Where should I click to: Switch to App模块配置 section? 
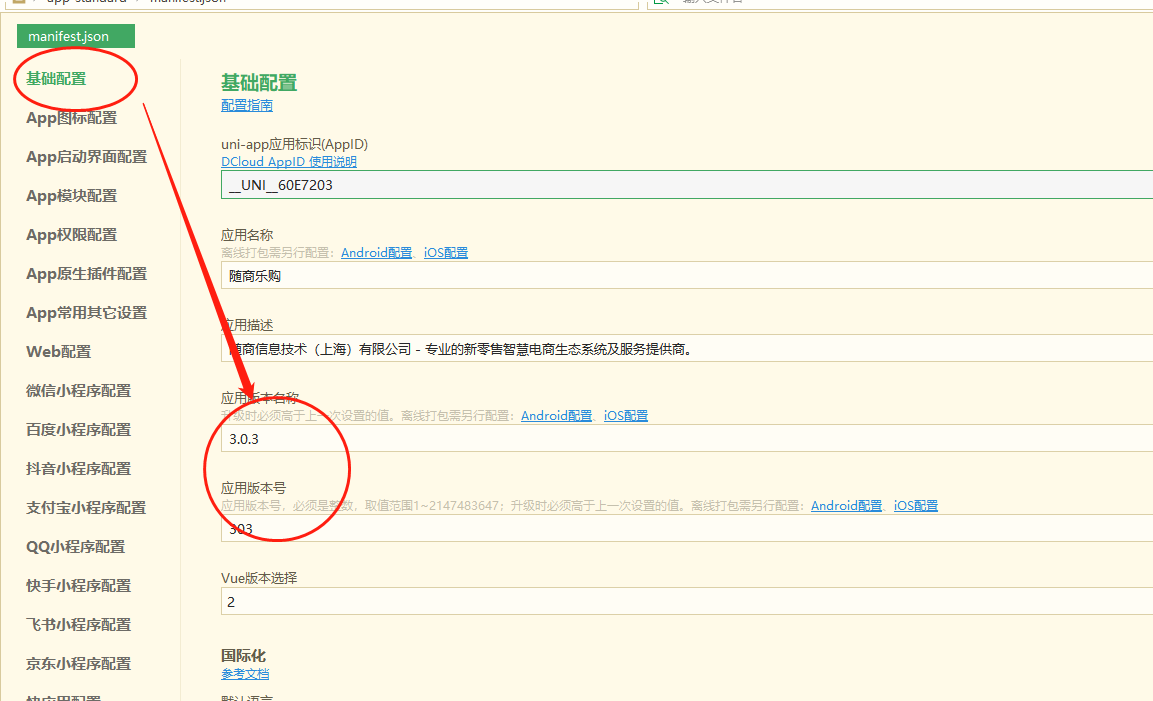point(71,196)
